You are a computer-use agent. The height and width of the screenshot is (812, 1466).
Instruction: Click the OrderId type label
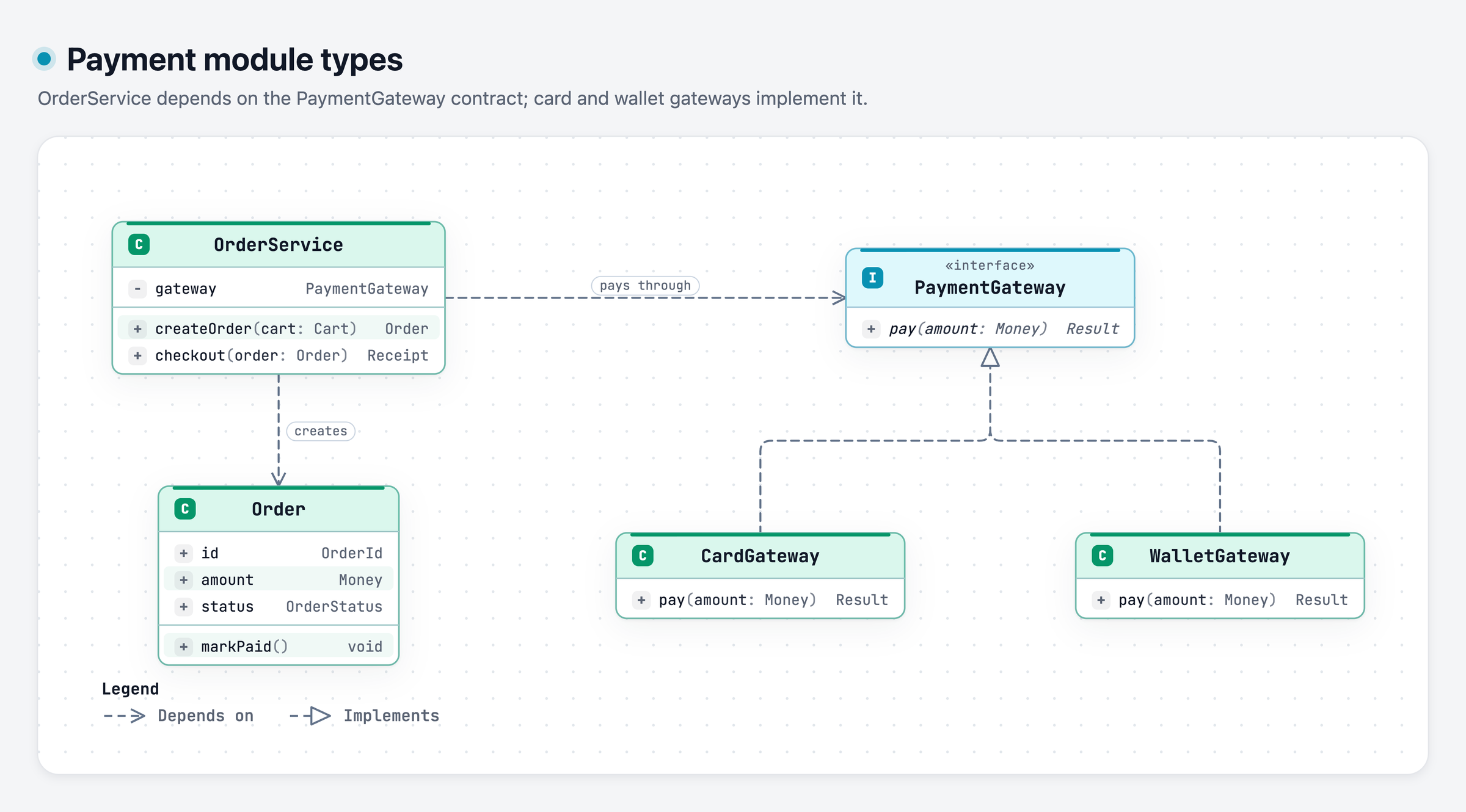point(352,553)
